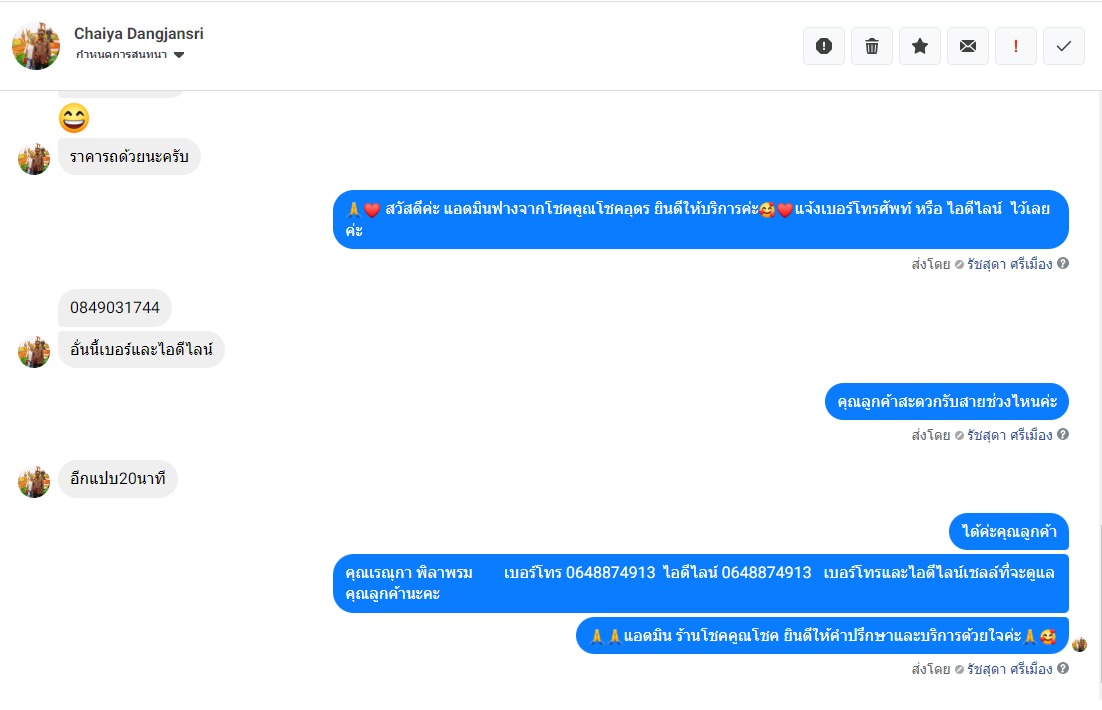Click the อีกแปบ20นาที message bubble

click(x=117, y=479)
